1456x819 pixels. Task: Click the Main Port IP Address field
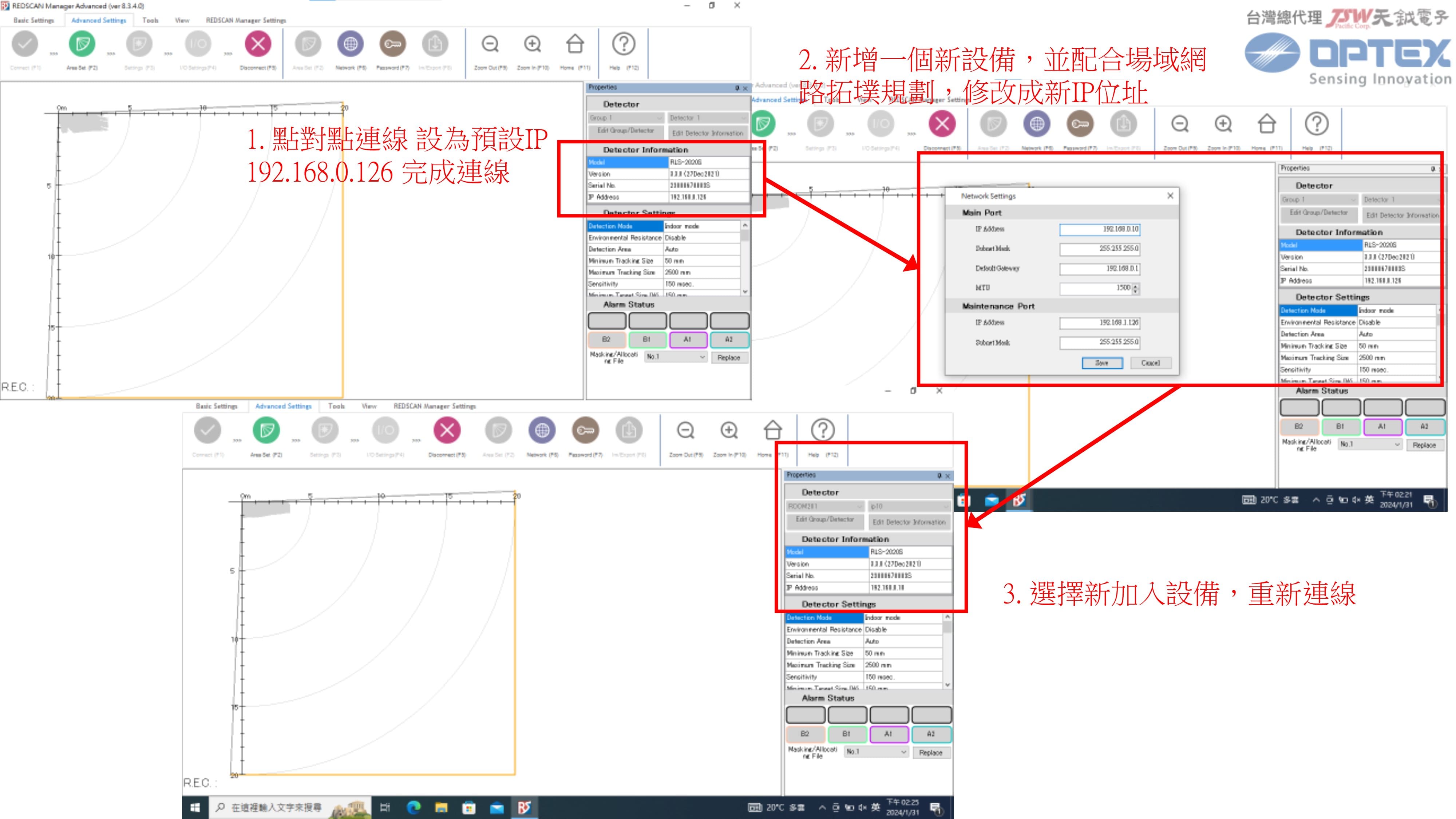tap(1099, 229)
